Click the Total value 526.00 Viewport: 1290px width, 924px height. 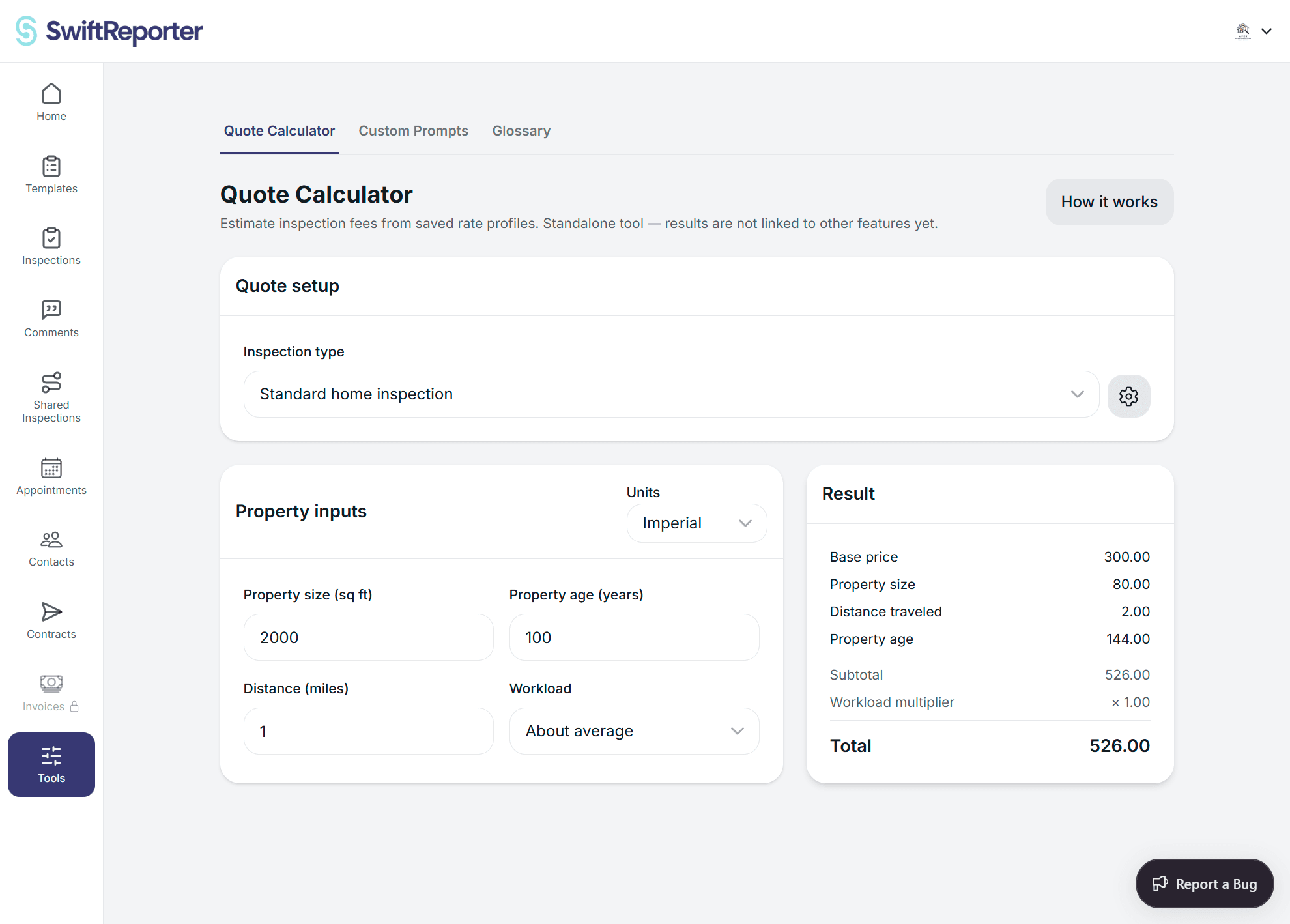coord(1119,745)
